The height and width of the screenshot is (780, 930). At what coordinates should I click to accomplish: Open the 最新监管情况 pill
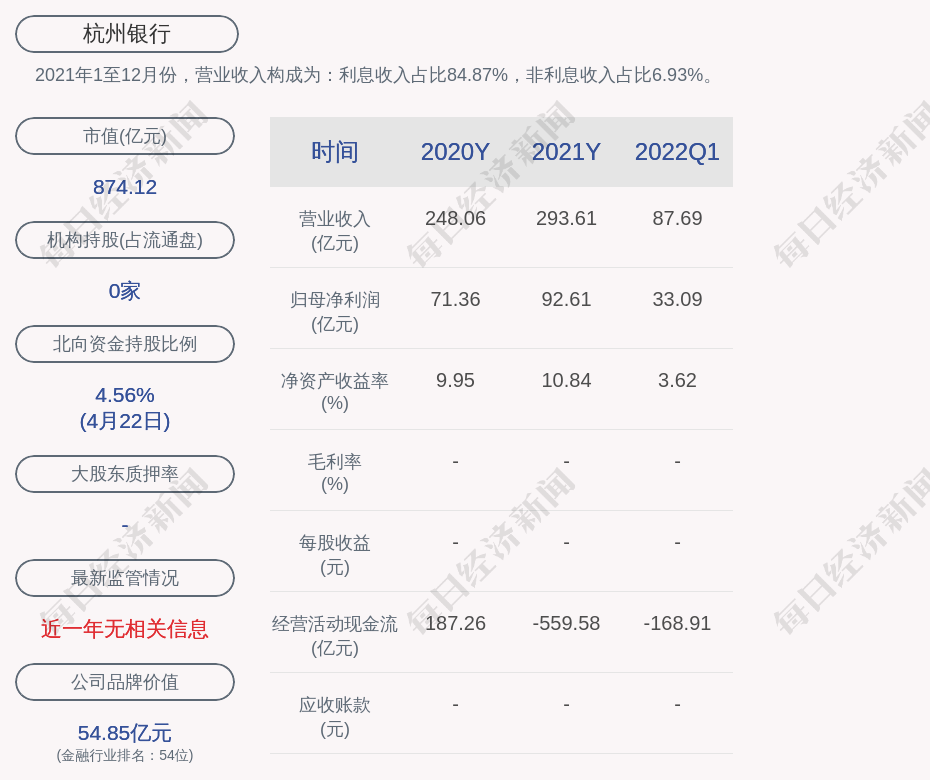(125, 577)
